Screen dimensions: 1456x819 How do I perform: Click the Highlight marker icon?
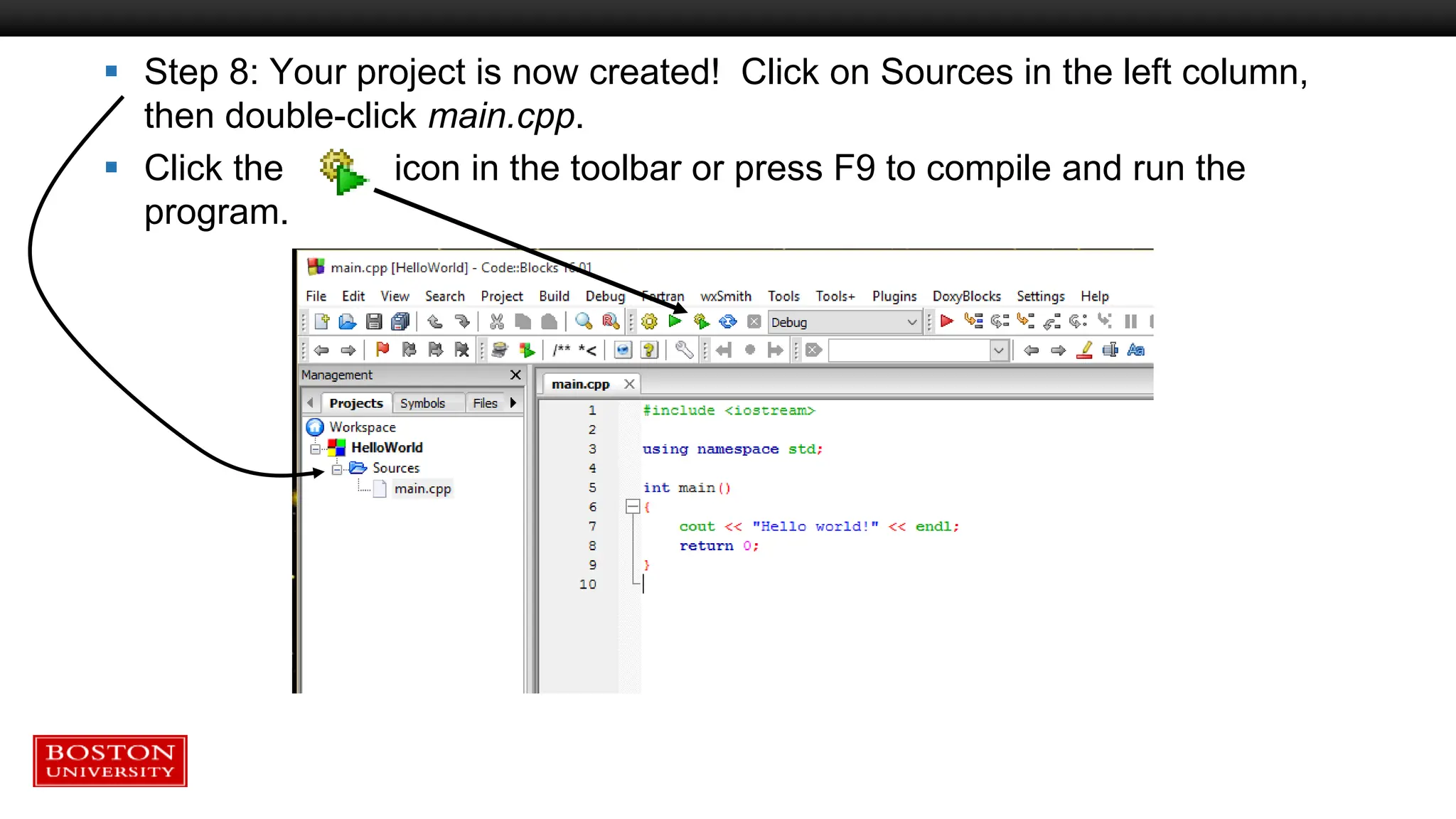[1084, 350]
